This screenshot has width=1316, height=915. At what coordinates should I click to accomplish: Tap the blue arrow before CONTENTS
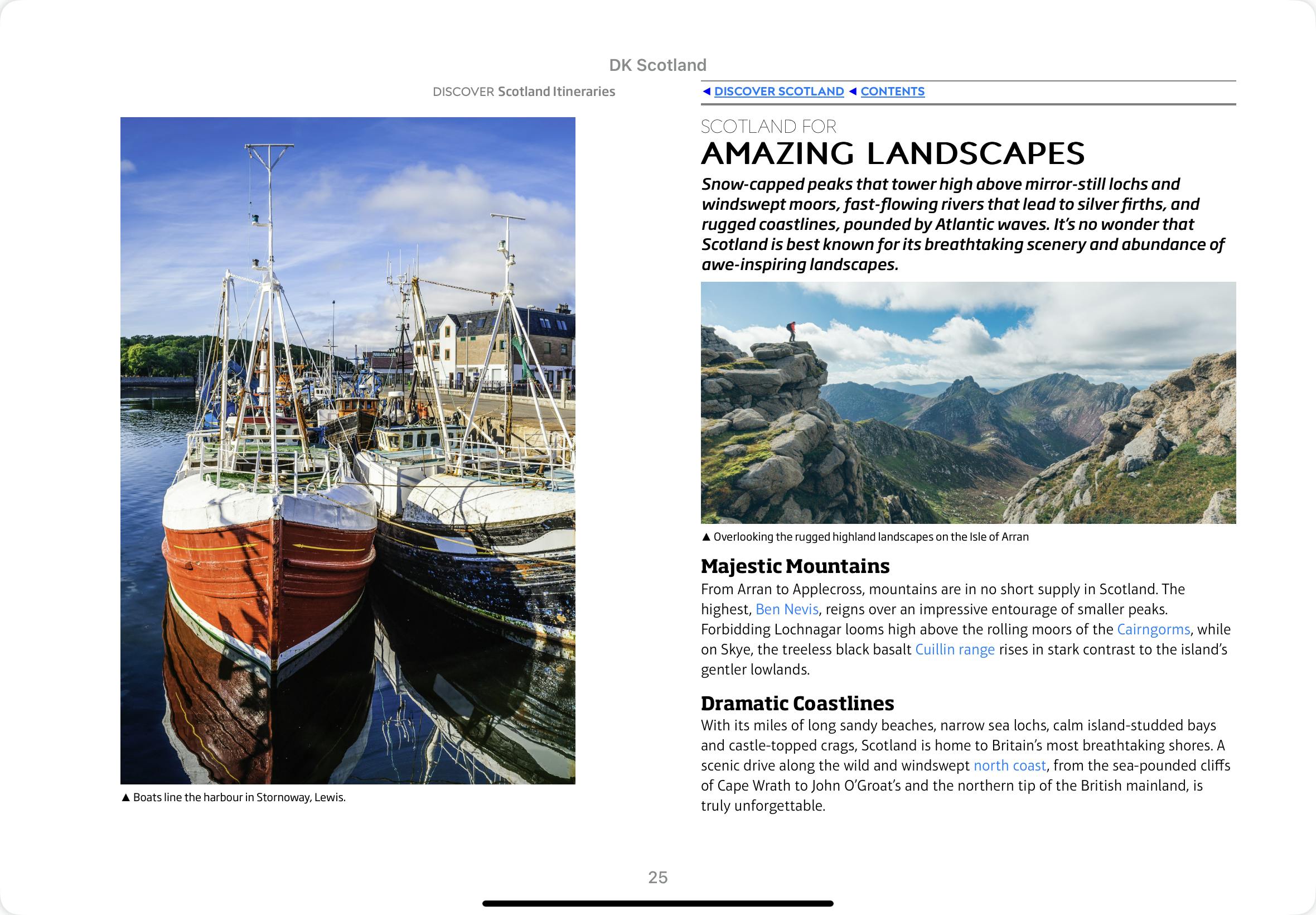tap(853, 91)
